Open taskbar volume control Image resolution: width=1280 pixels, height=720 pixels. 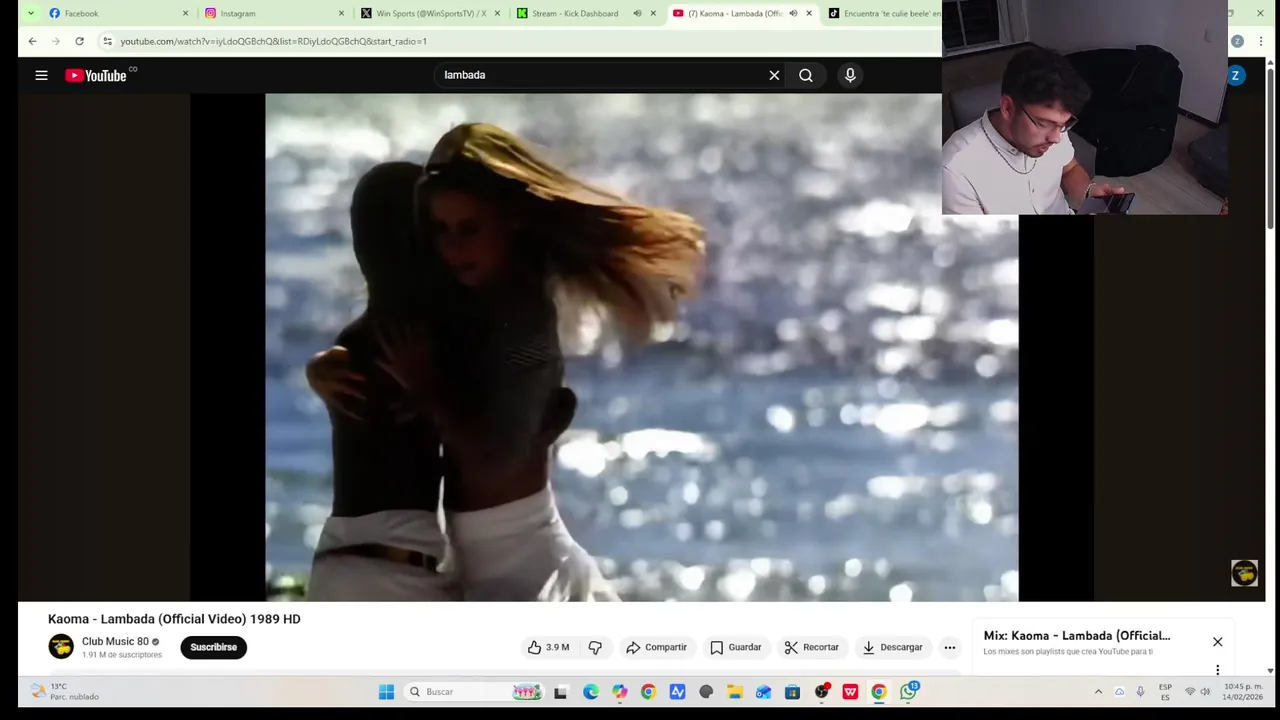tap(1205, 691)
